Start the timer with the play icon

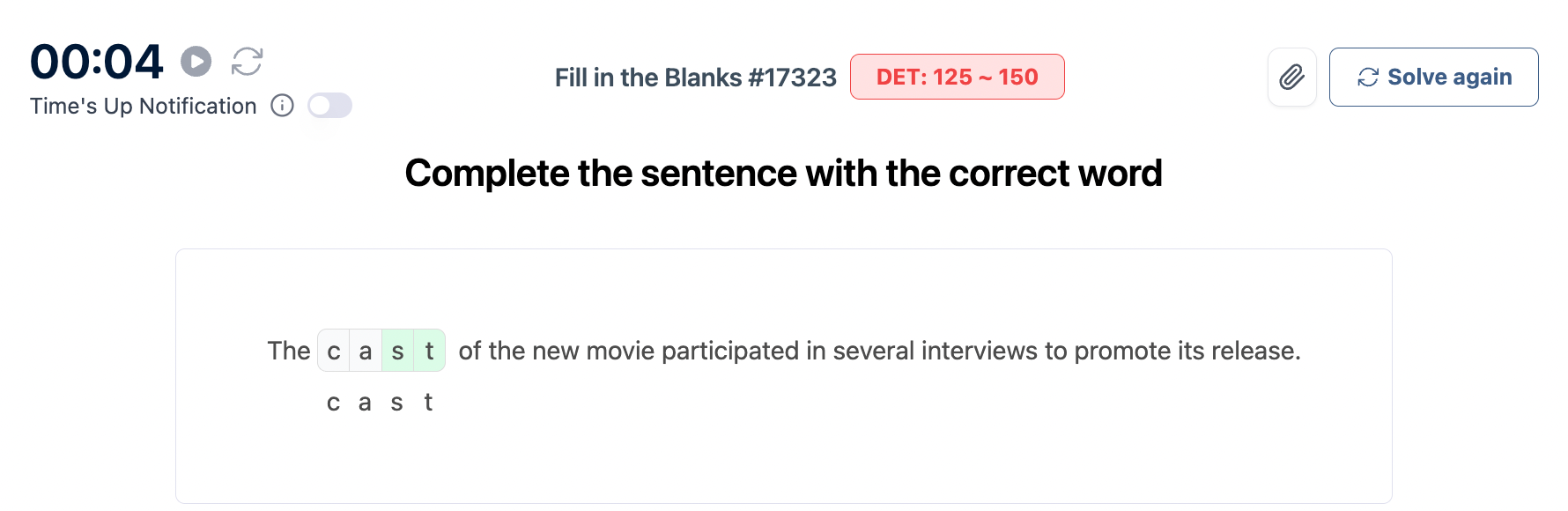click(x=196, y=62)
